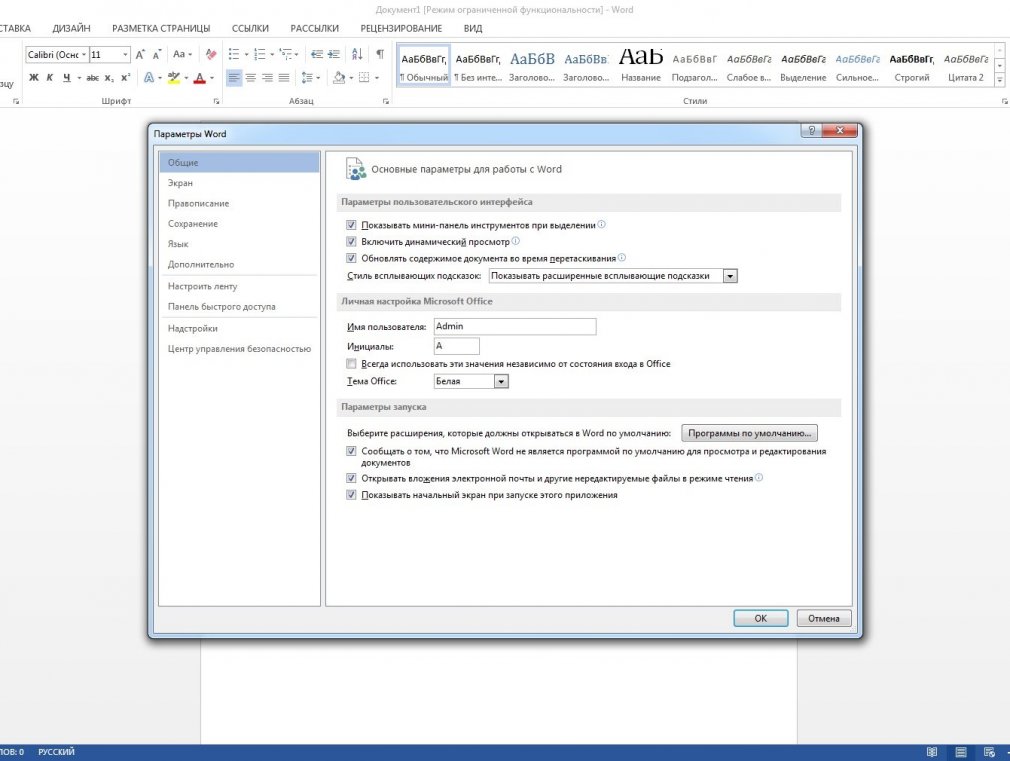The width and height of the screenshot is (1010, 761).
Task: Justify the paragraph text
Action: [284, 78]
